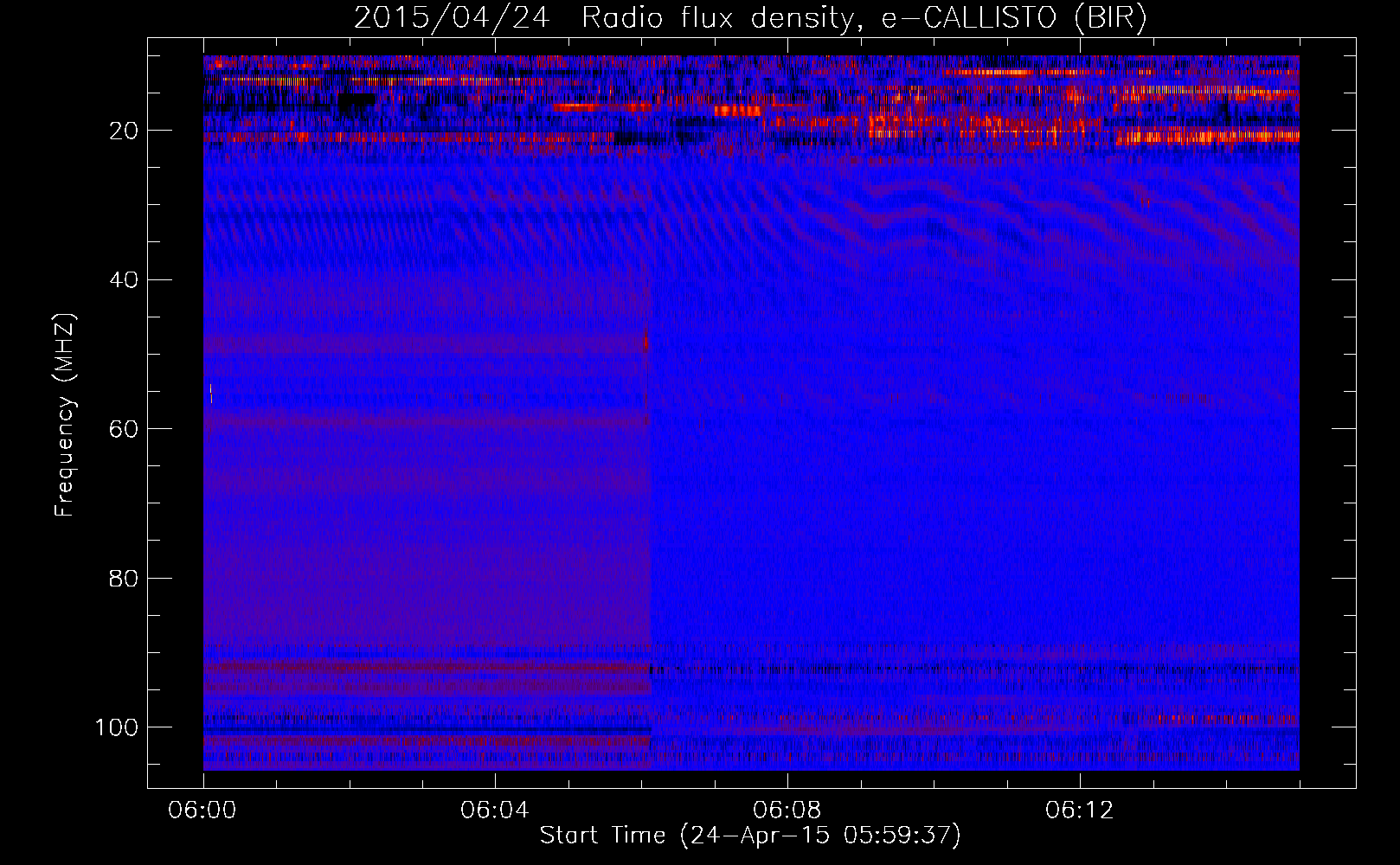Click the '20' frequency tick label

(x=124, y=131)
